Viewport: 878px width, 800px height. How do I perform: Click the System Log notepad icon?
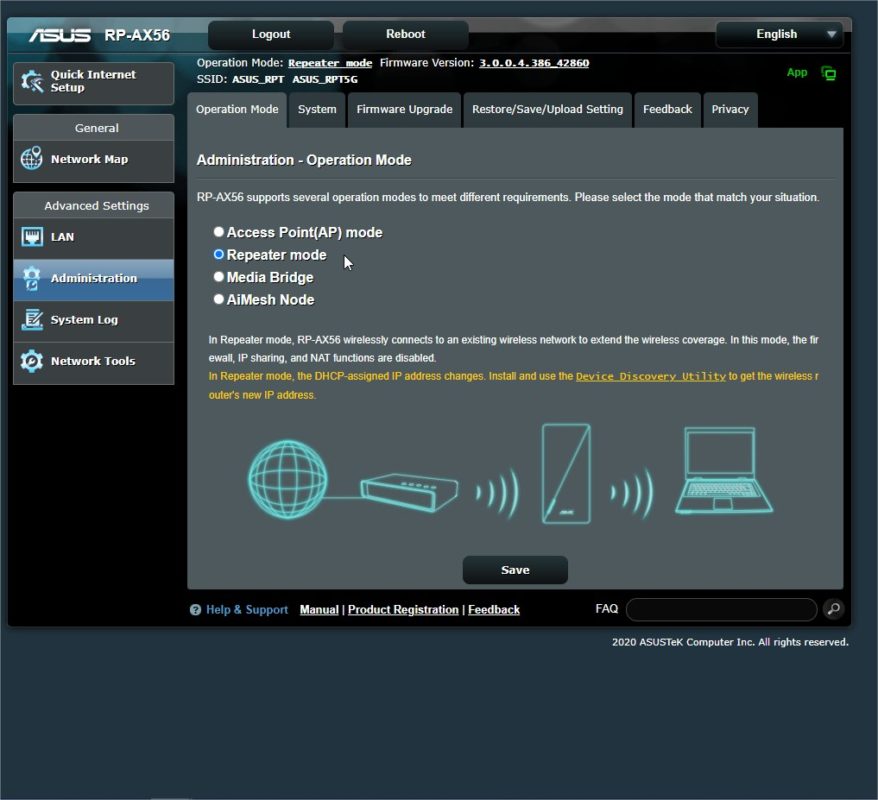pyautogui.click(x=32, y=320)
